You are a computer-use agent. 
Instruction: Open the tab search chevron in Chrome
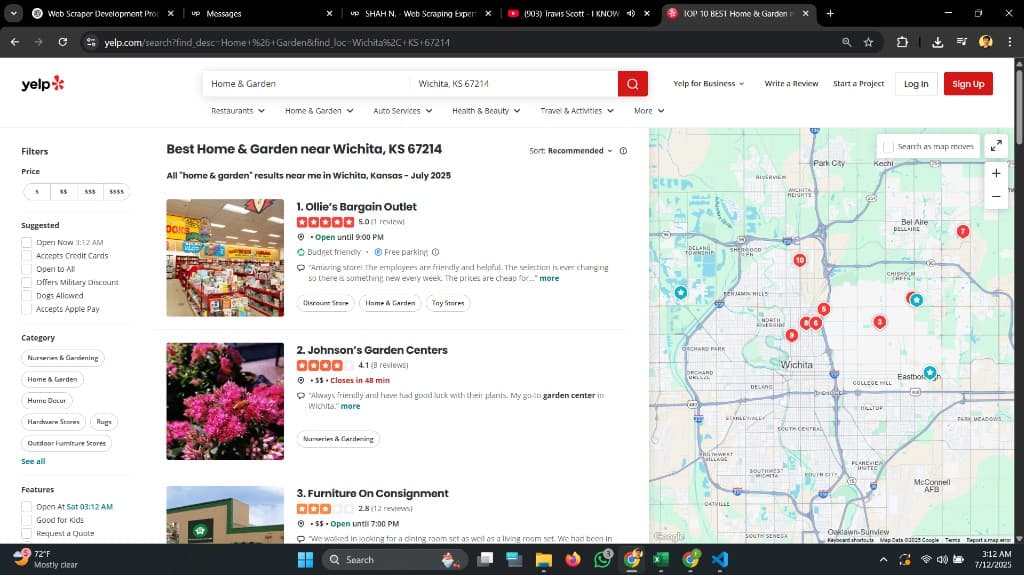click(x=14, y=13)
